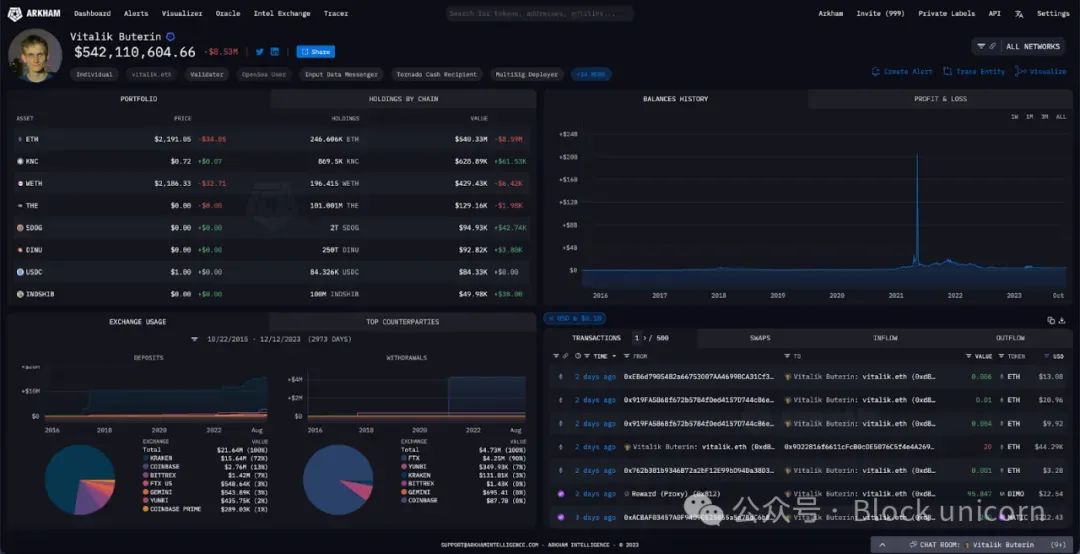Download transactions with the download icon
The width and height of the screenshot is (1080, 554).
[x=1061, y=320]
